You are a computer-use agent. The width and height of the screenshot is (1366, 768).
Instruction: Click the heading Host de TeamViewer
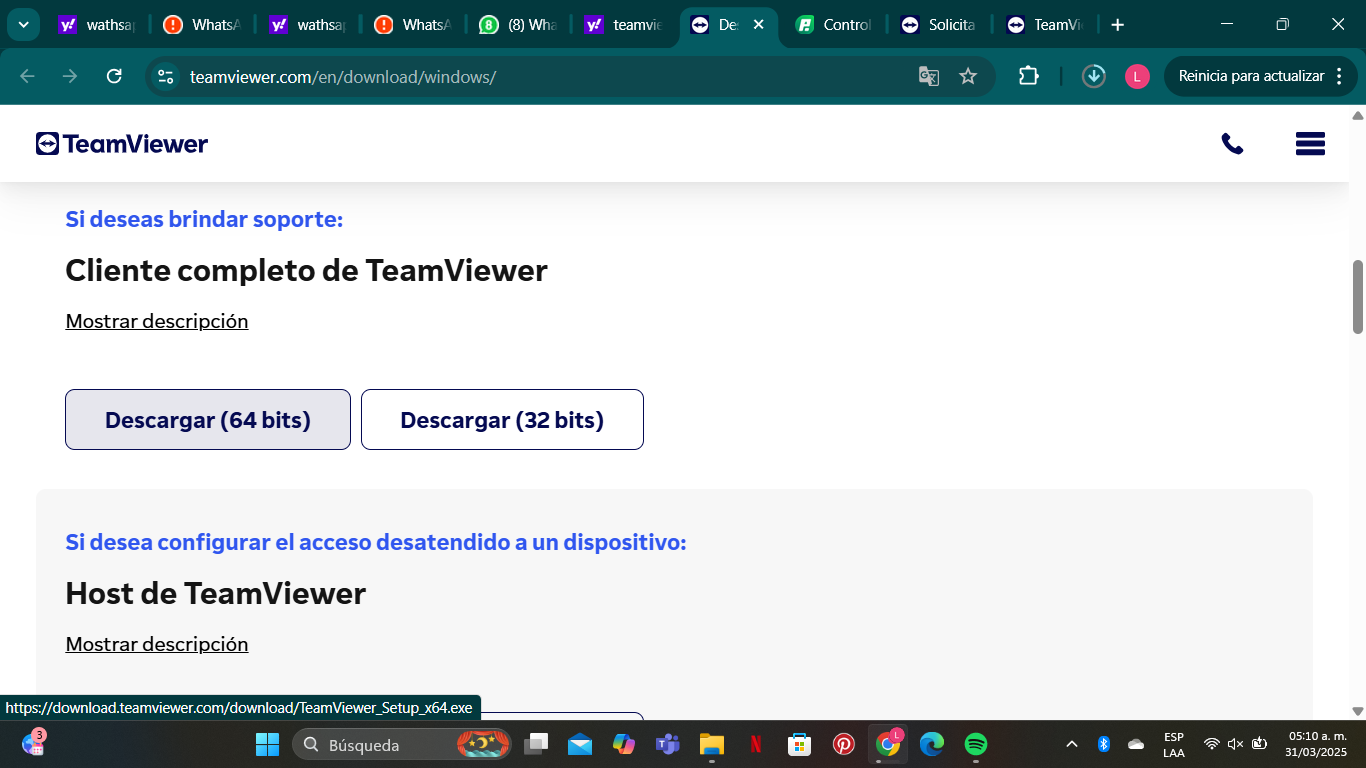(215, 593)
